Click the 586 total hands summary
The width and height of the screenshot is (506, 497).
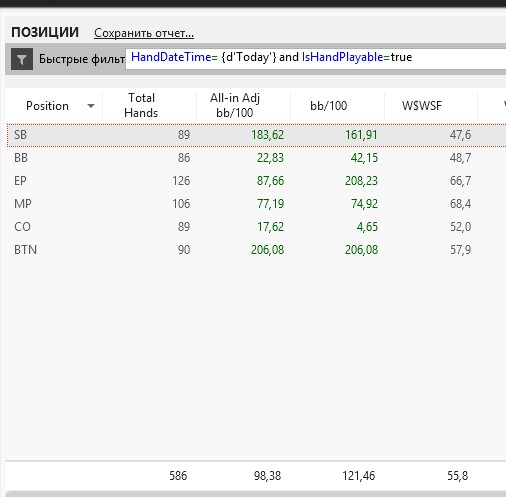pos(178,476)
